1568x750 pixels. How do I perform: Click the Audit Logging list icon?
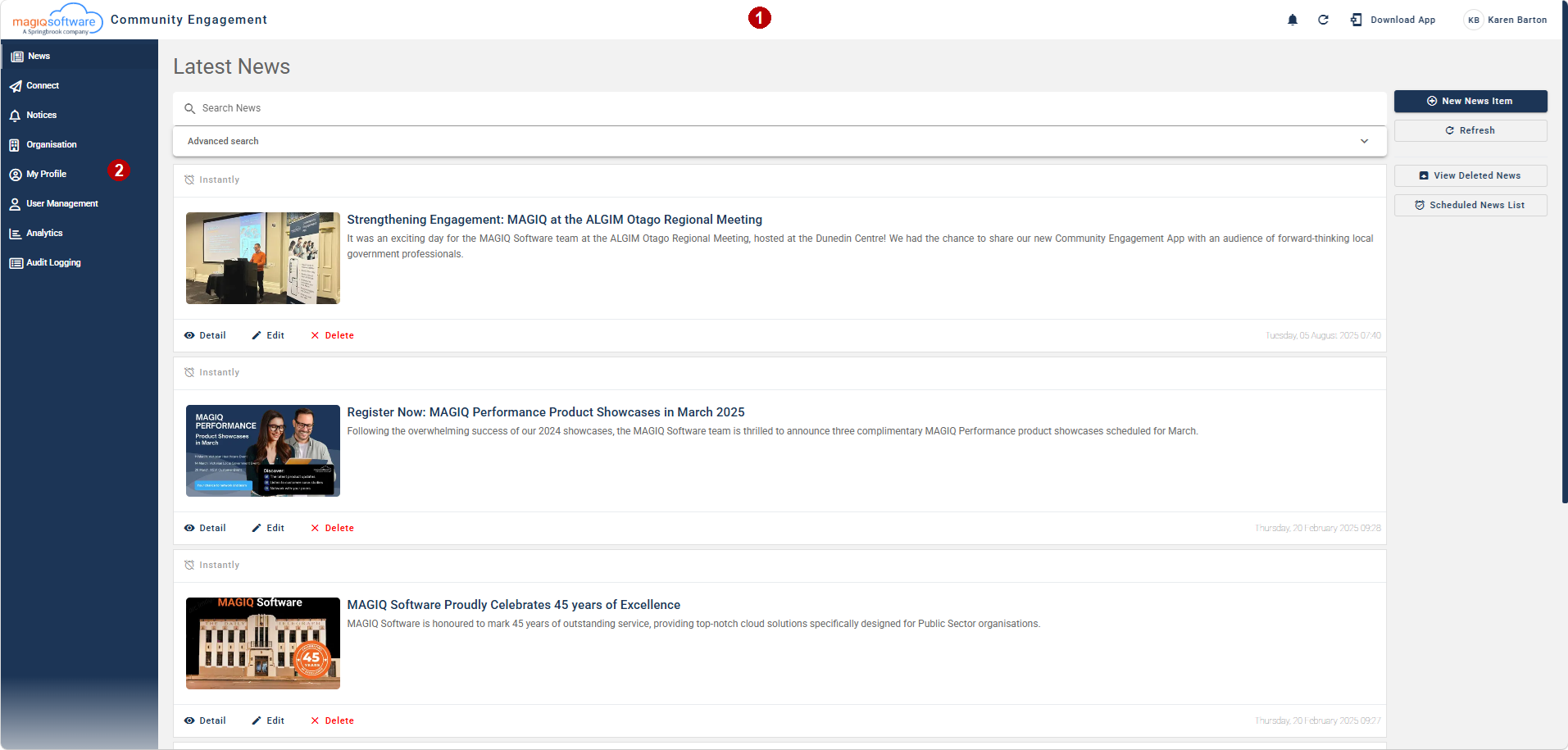coord(16,263)
